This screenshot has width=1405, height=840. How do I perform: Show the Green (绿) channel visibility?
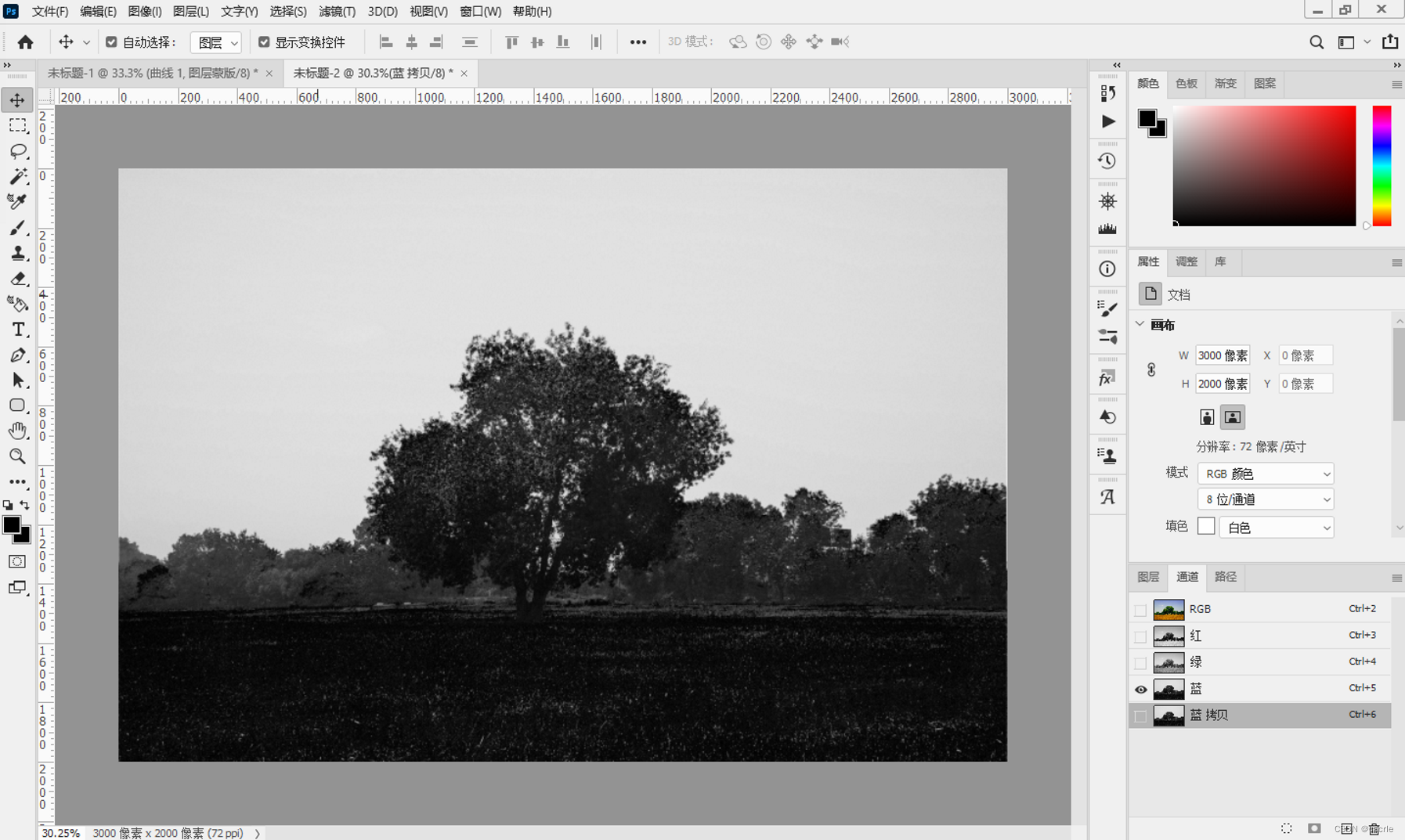tap(1140, 663)
